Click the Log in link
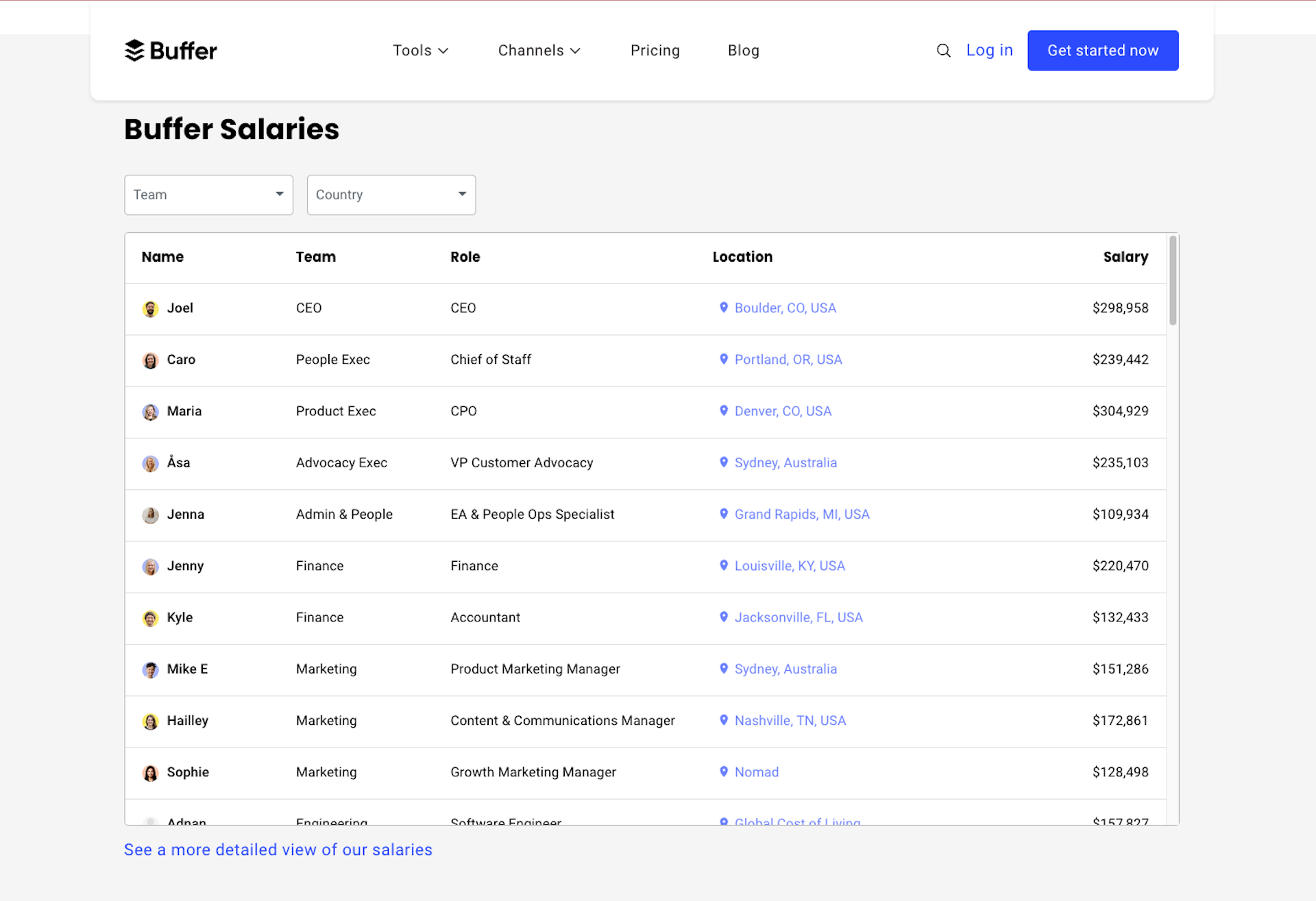1316x901 pixels. pyautogui.click(x=989, y=51)
